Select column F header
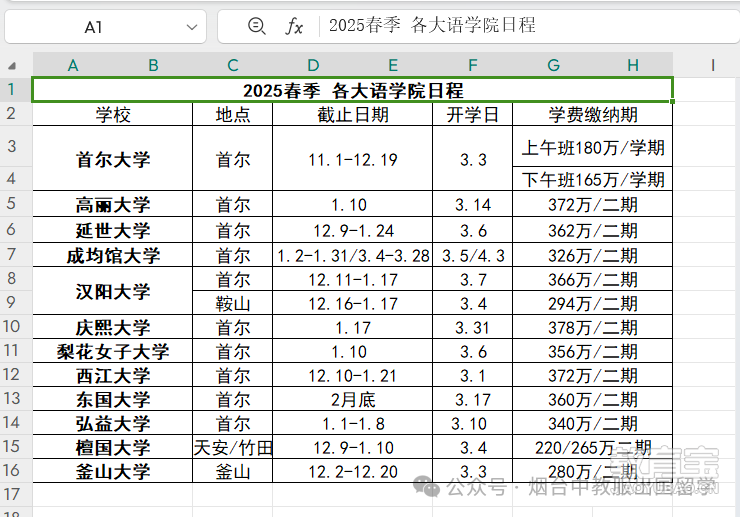The image size is (740, 517). (x=472, y=65)
